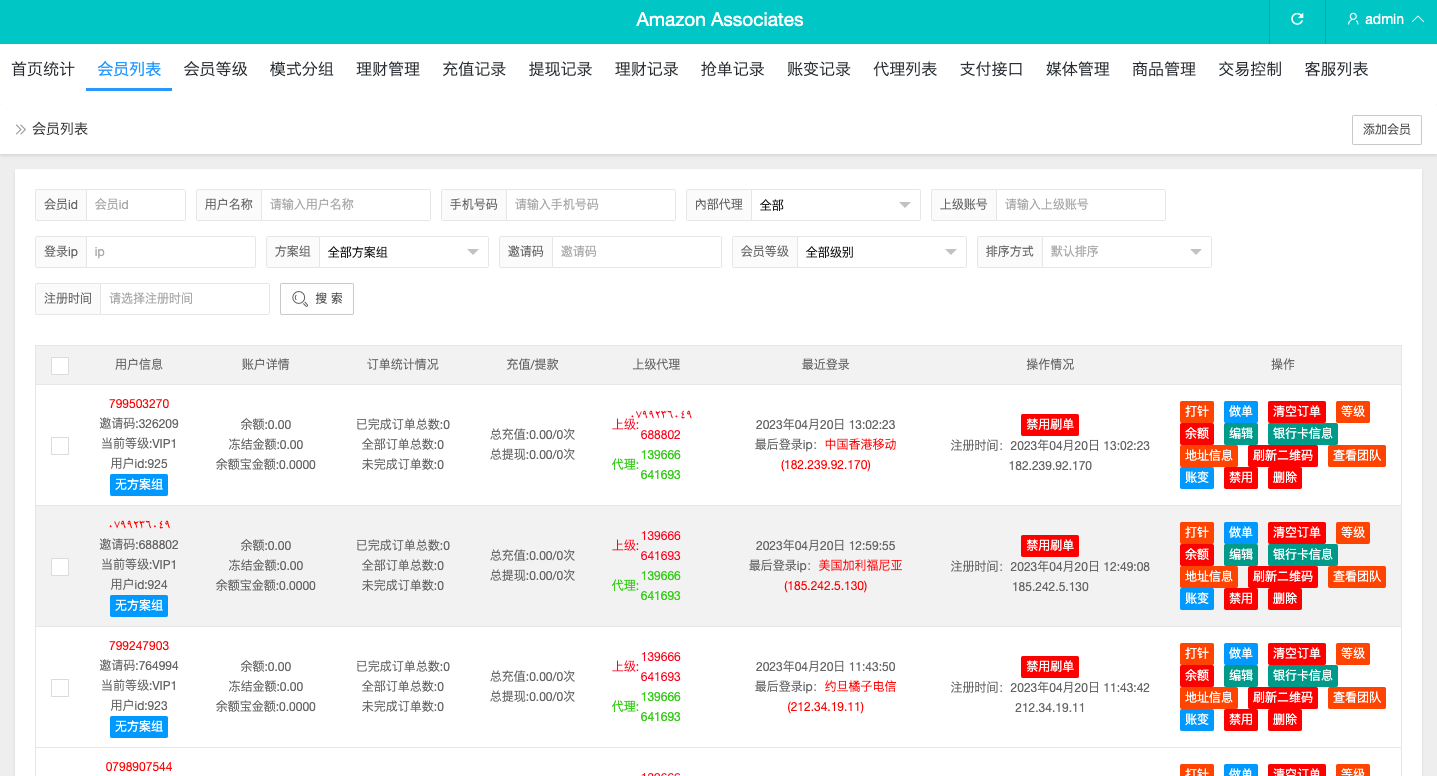The image size is (1437, 776).
Task: Click the 删除 button in the first row
Action: [1283, 477]
